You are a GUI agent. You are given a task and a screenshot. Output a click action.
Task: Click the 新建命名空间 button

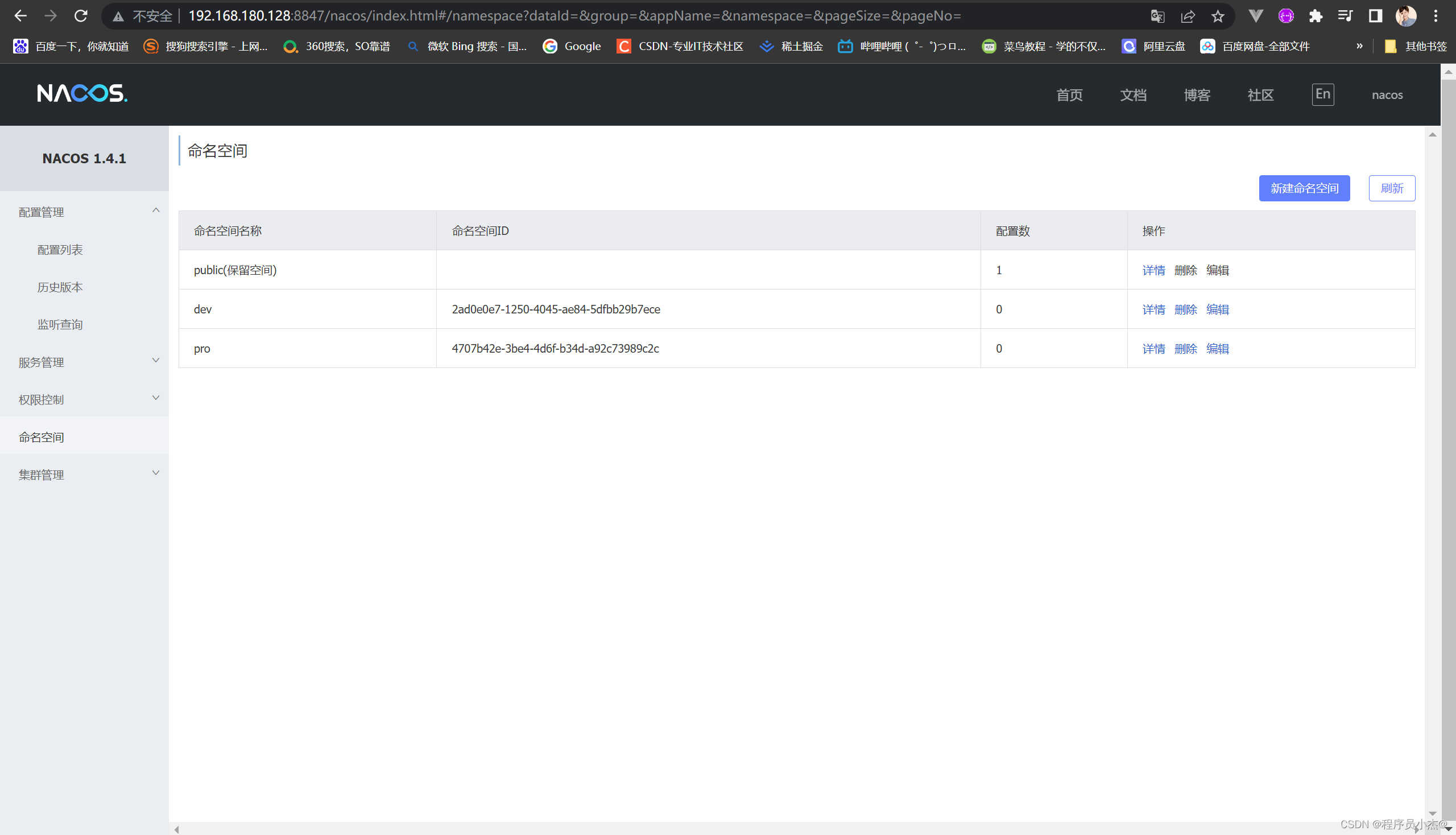point(1304,188)
